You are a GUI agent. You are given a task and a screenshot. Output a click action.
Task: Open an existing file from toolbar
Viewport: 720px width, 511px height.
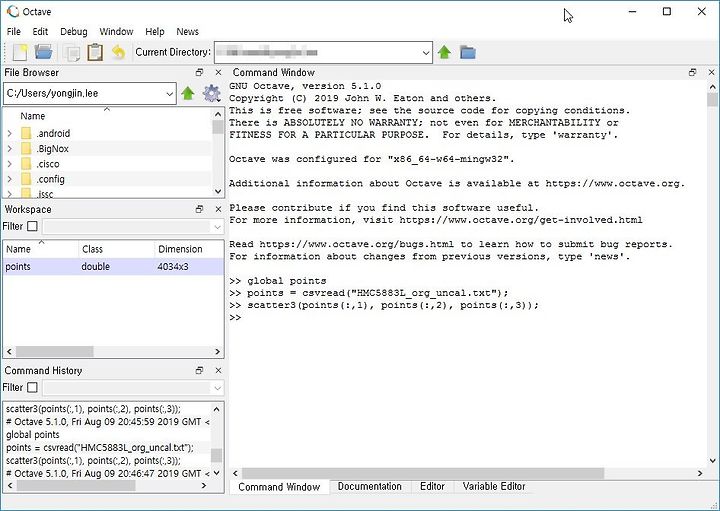coord(44,52)
